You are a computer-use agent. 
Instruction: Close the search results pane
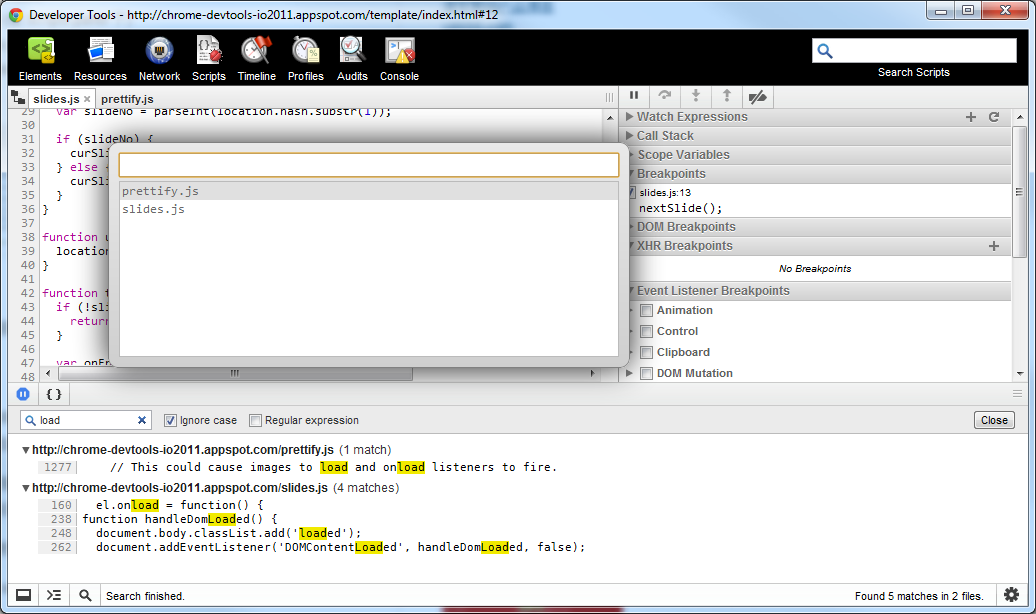point(994,420)
